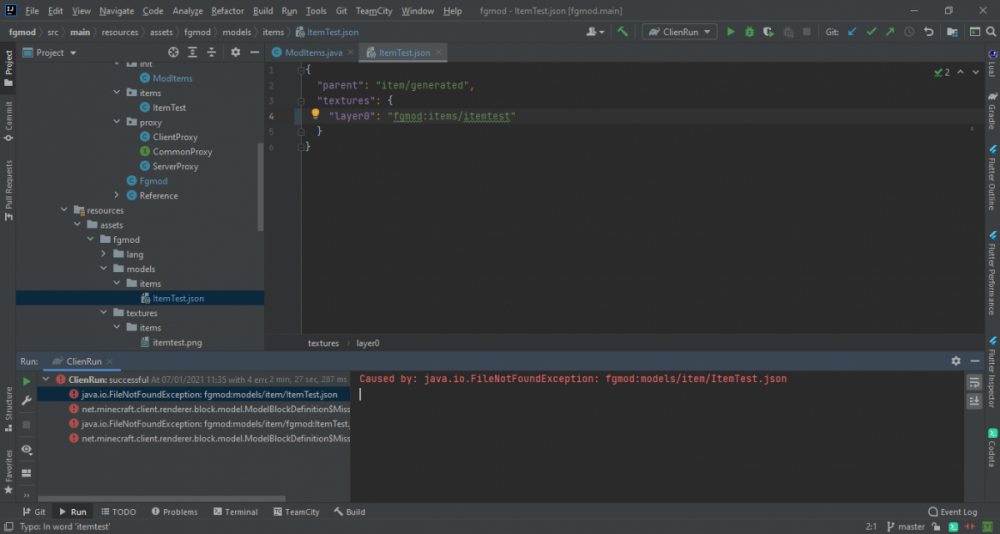Open Project view selector dropdown
The image size is (1000, 534).
pos(50,52)
